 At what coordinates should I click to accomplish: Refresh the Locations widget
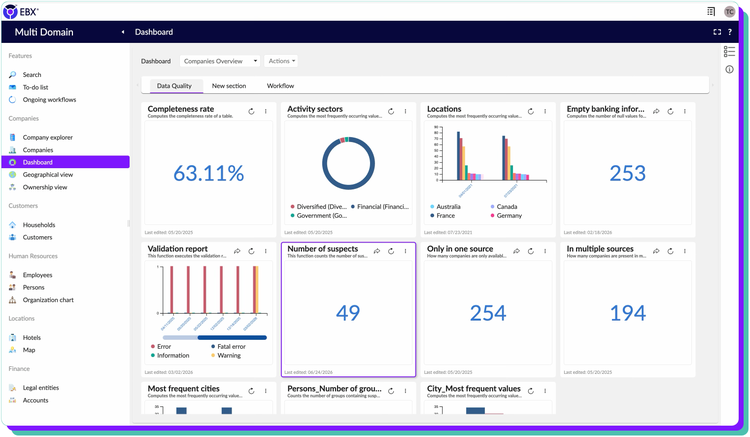(x=531, y=111)
